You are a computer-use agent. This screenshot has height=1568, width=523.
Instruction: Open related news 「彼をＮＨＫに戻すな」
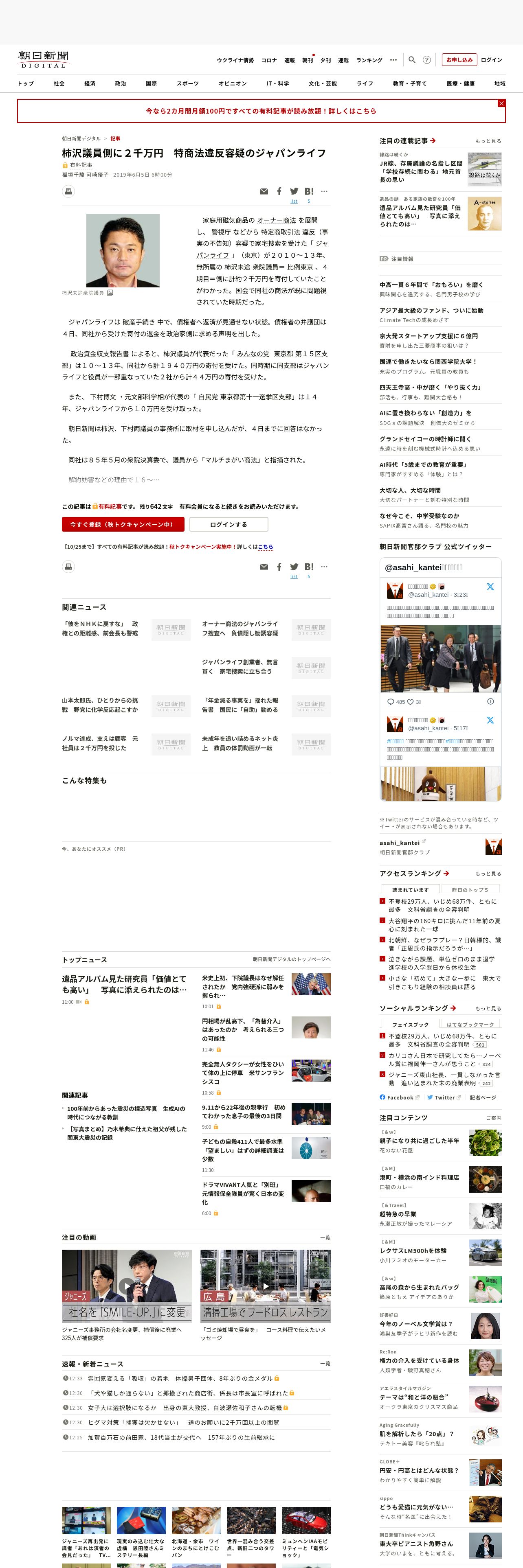pos(101,628)
